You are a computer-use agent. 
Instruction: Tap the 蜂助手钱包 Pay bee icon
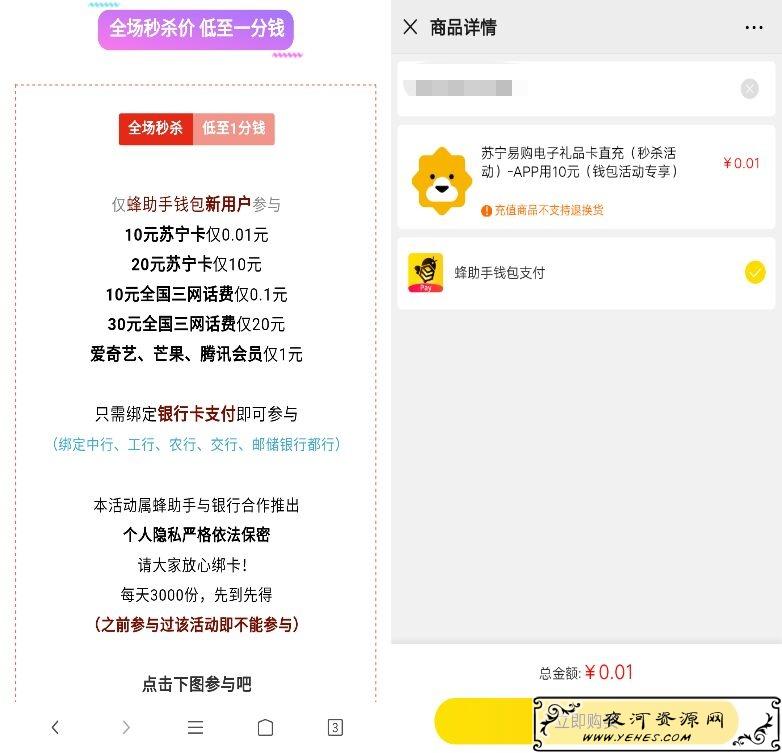(x=425, y=273)
